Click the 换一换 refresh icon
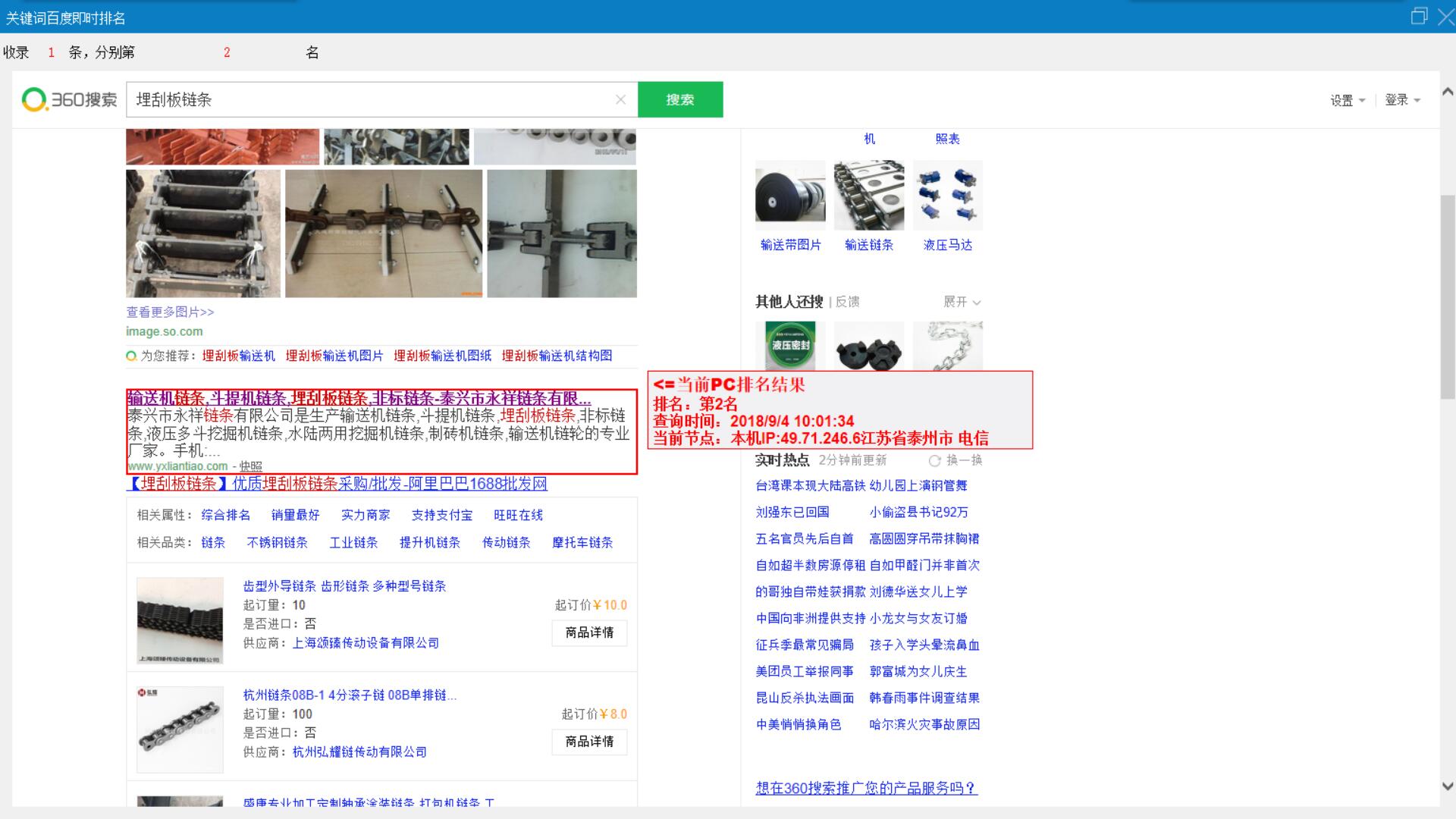This screenshot has width=1456, height=819. 934,460
